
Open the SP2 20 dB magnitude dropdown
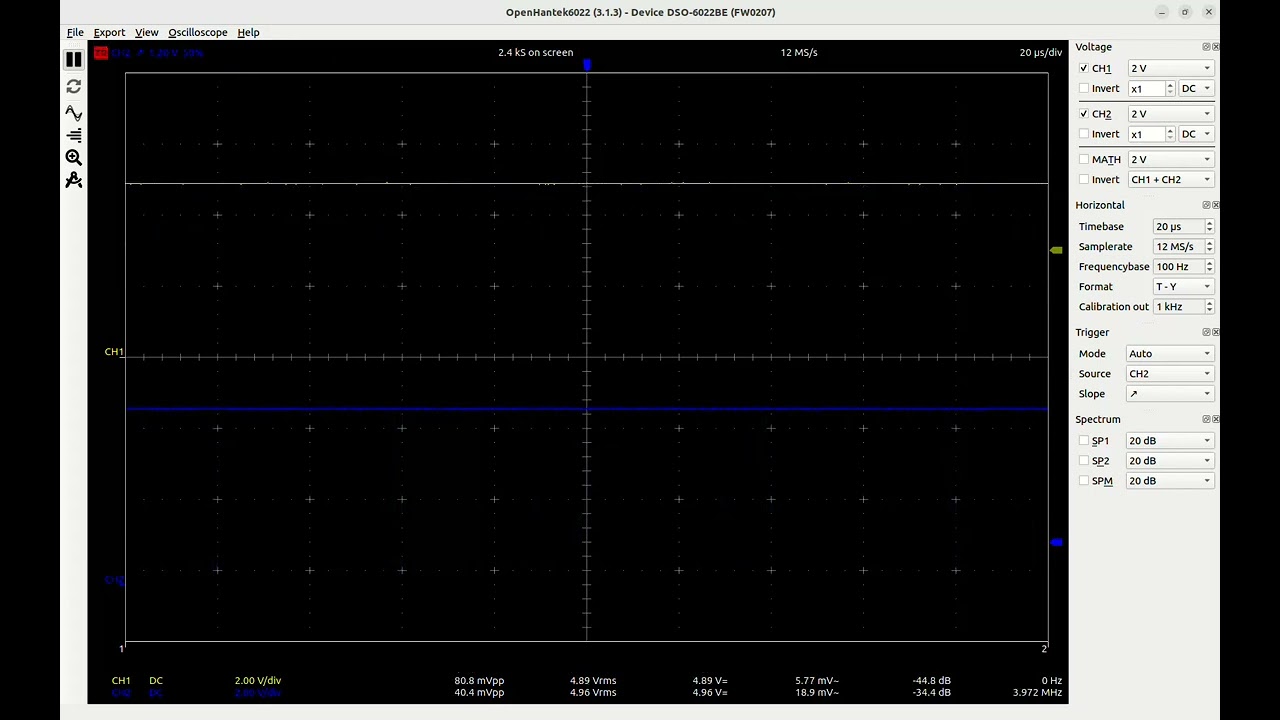[x=1170, y=461]
